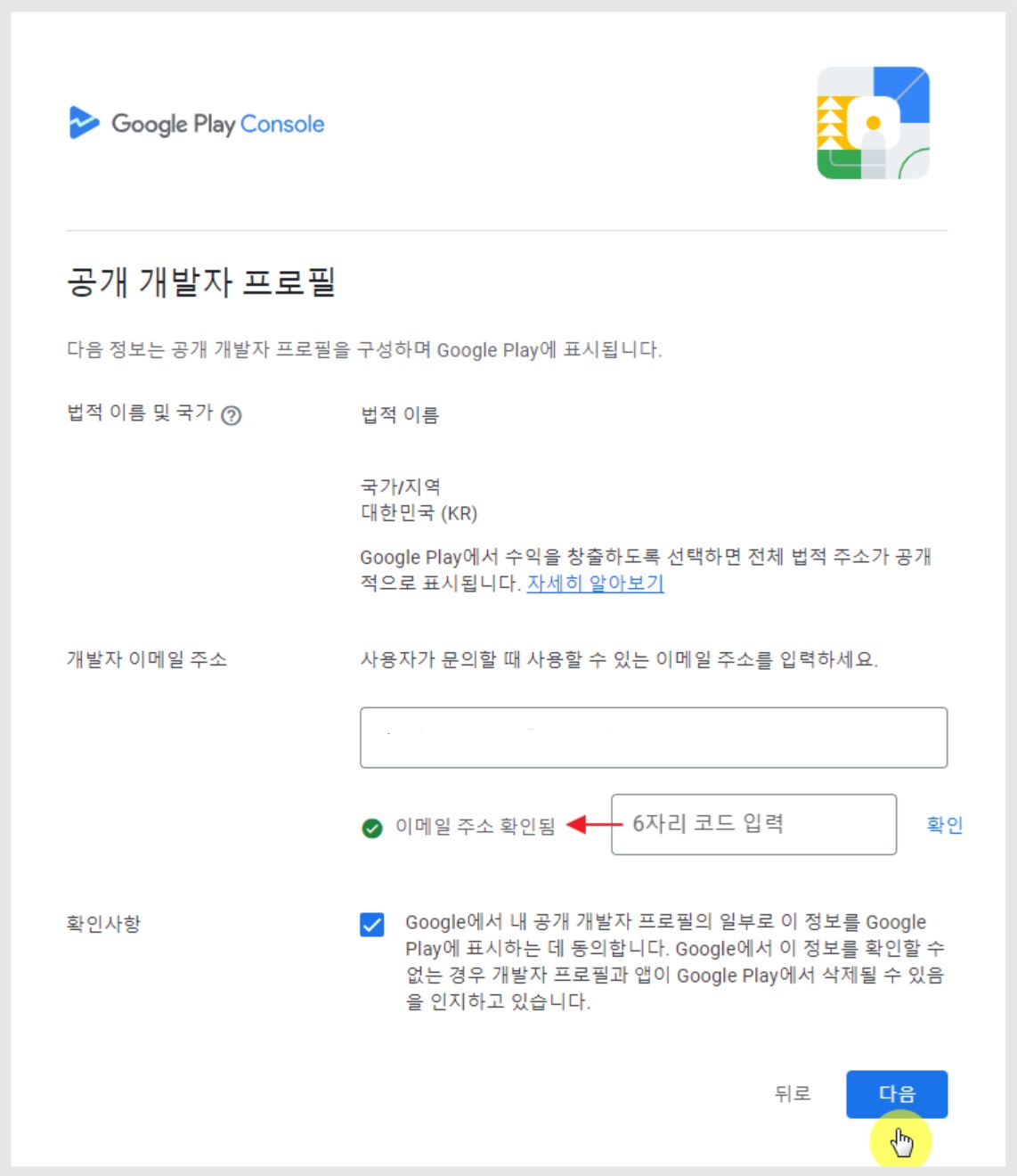Click the 대한민국 (KR) country text
Screen dimensions: 1017x1176
point(419,513)
